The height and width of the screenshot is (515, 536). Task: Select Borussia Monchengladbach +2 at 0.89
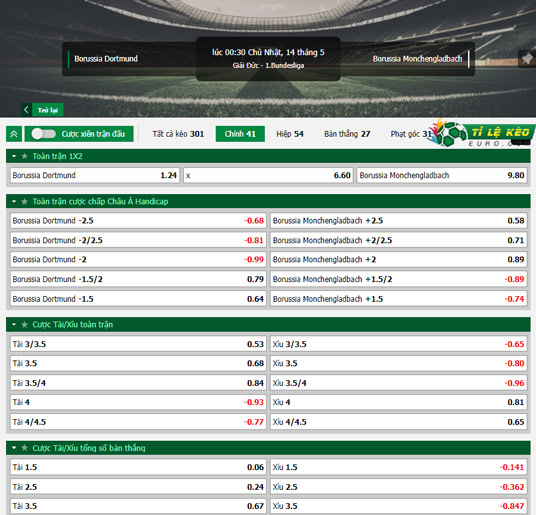tap(398, 260)
